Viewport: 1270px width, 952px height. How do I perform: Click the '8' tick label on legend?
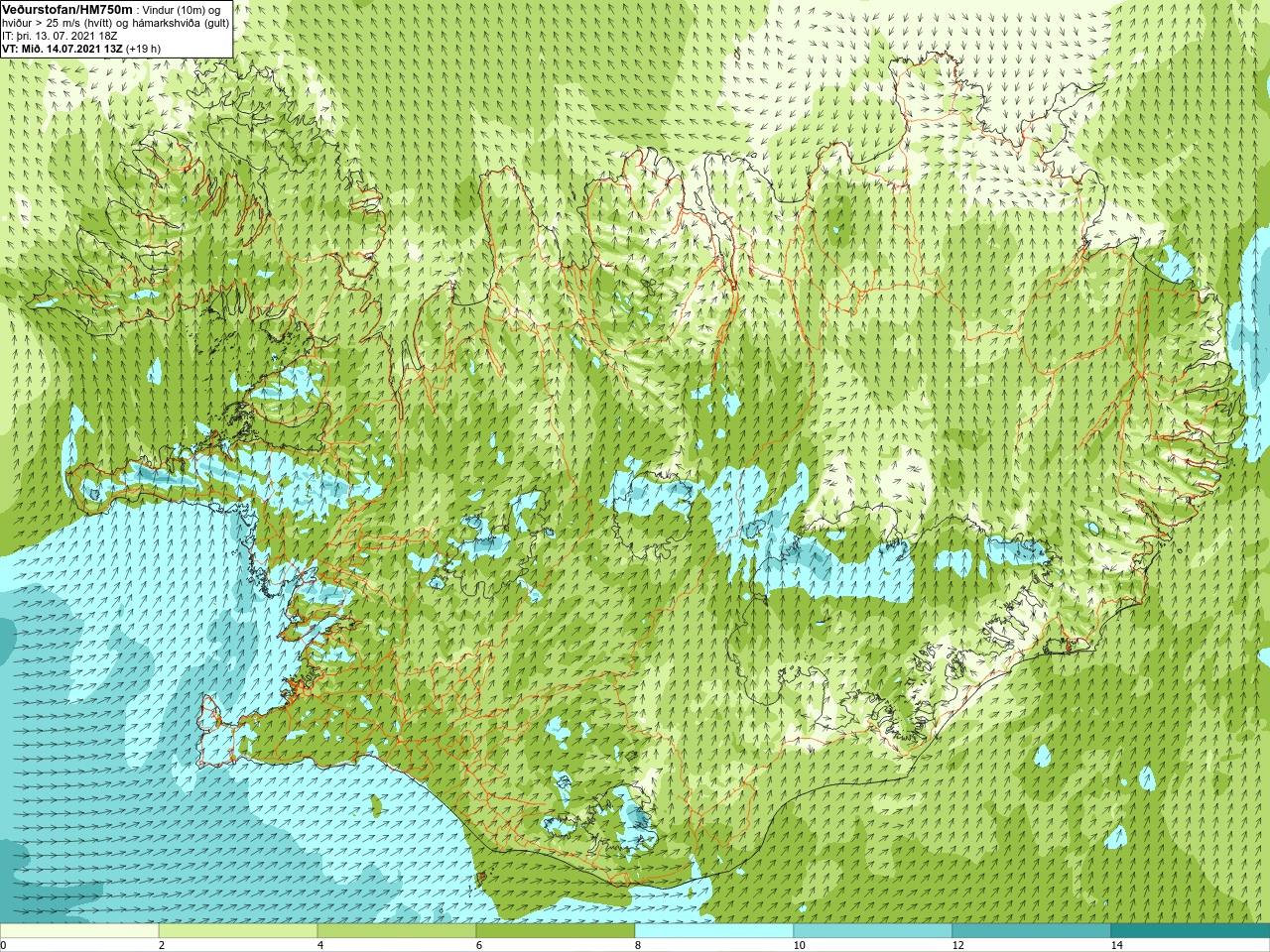[638, 945]
